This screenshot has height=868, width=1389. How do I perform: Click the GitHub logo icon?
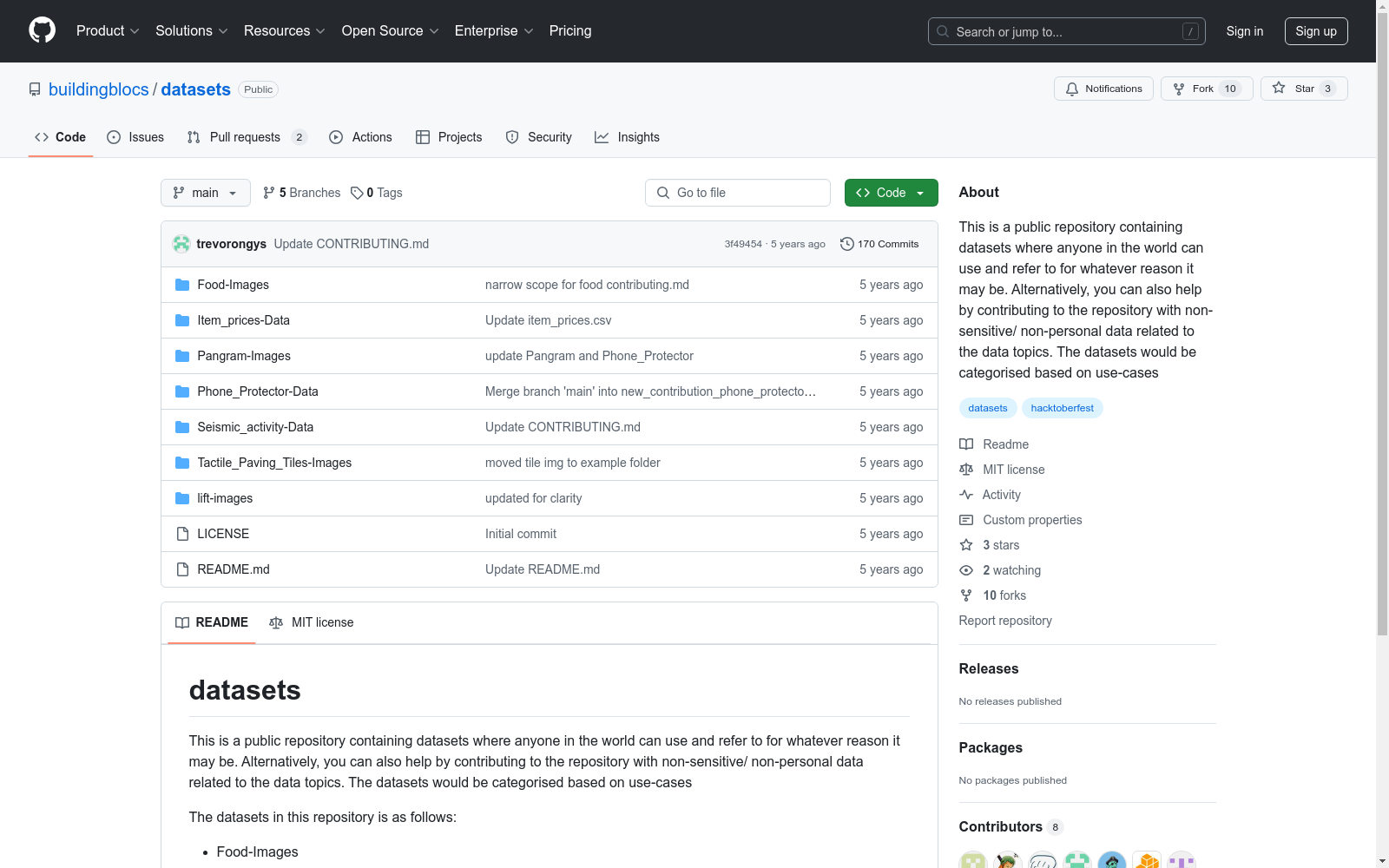(42, 30)
